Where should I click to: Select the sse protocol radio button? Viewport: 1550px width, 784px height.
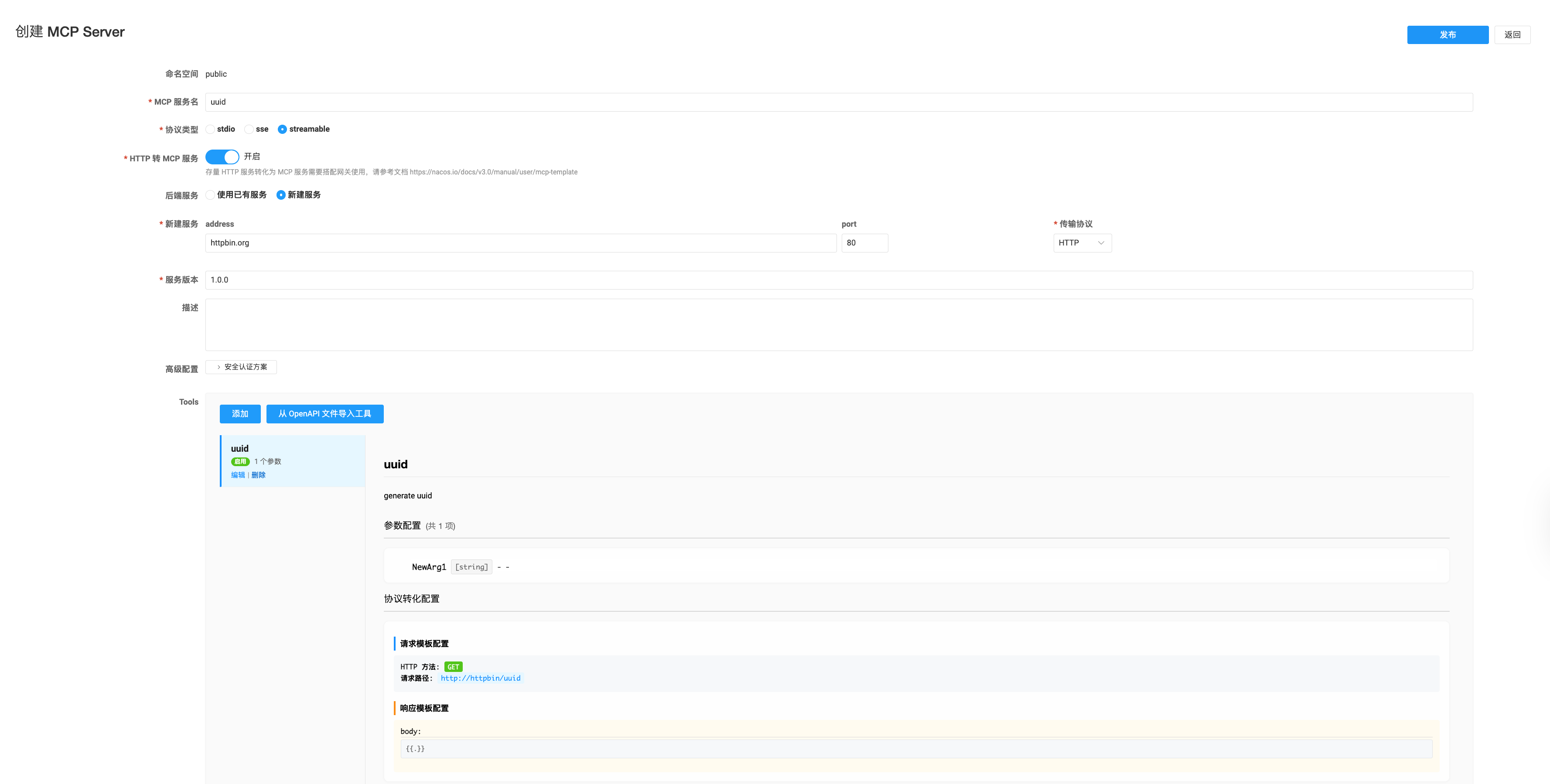[249, 130]
